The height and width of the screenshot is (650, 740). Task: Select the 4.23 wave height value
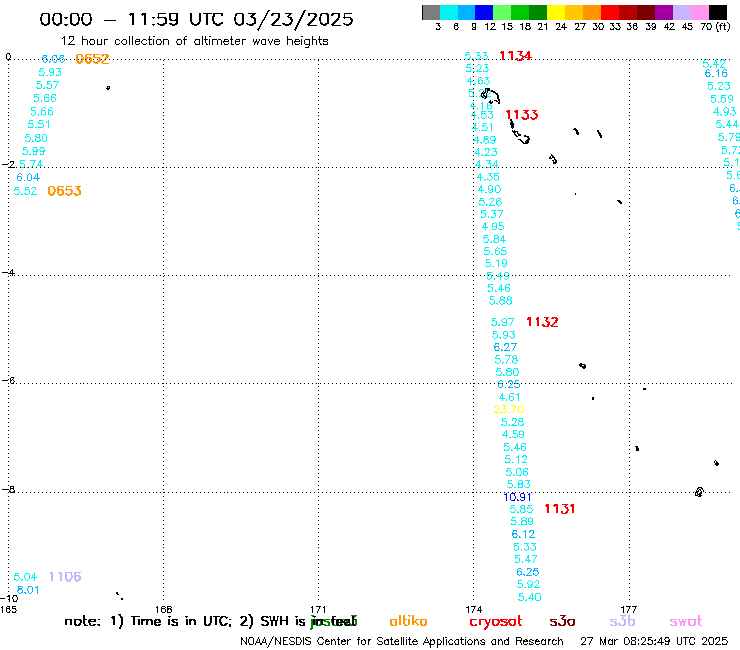point(486,152)
